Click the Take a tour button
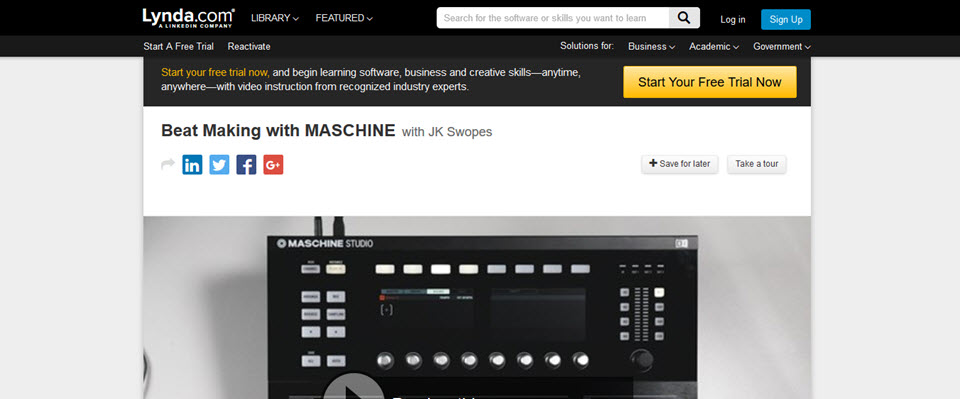 tap(757, 164)
